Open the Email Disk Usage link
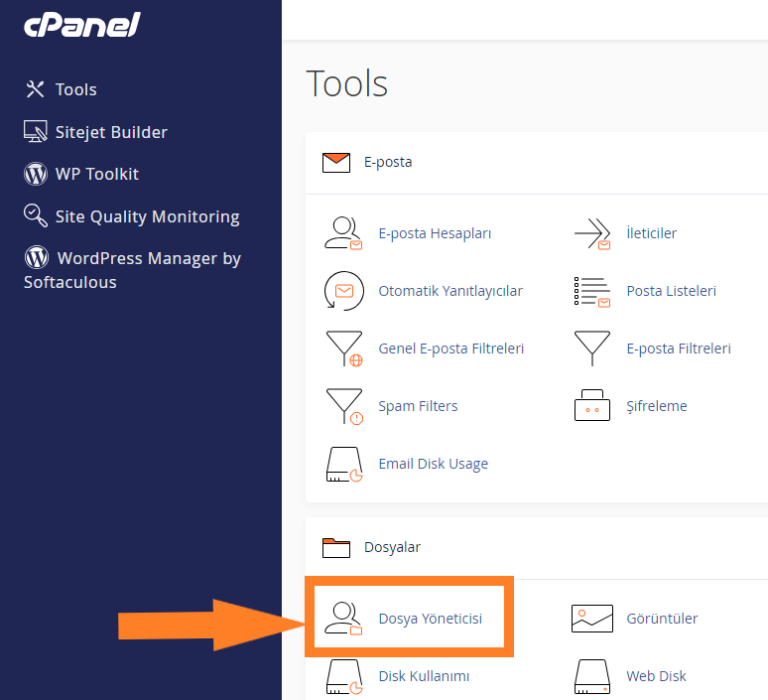 tap(433, 464)
